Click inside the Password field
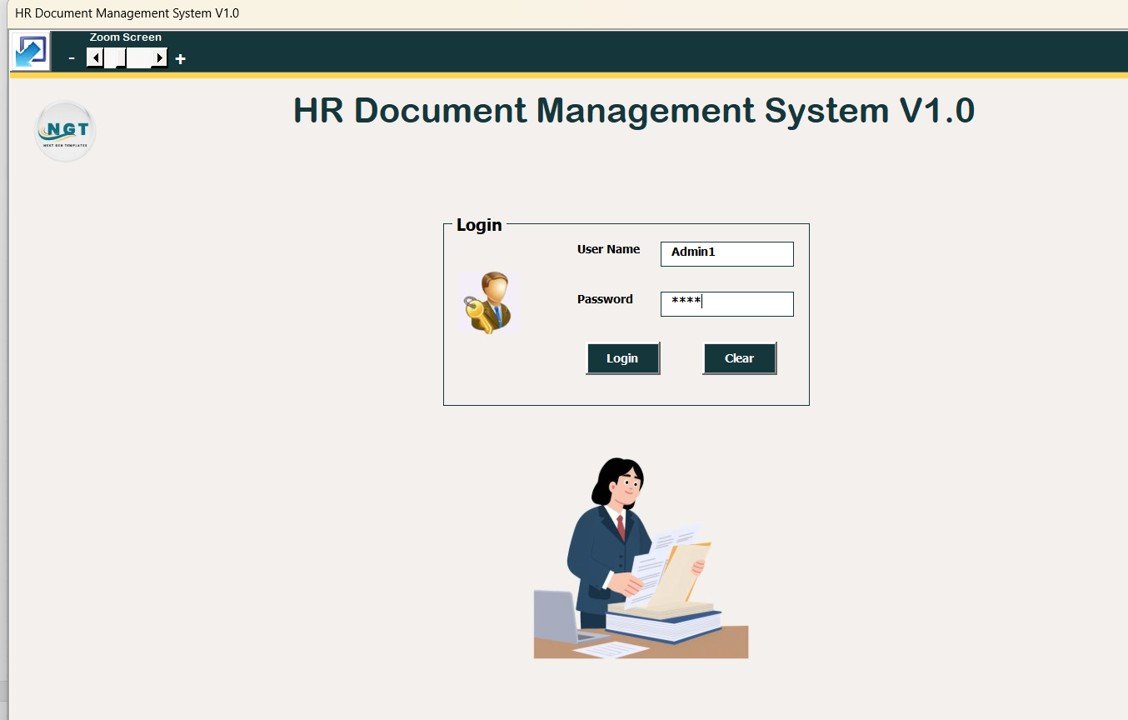 (x=726, y=303)
